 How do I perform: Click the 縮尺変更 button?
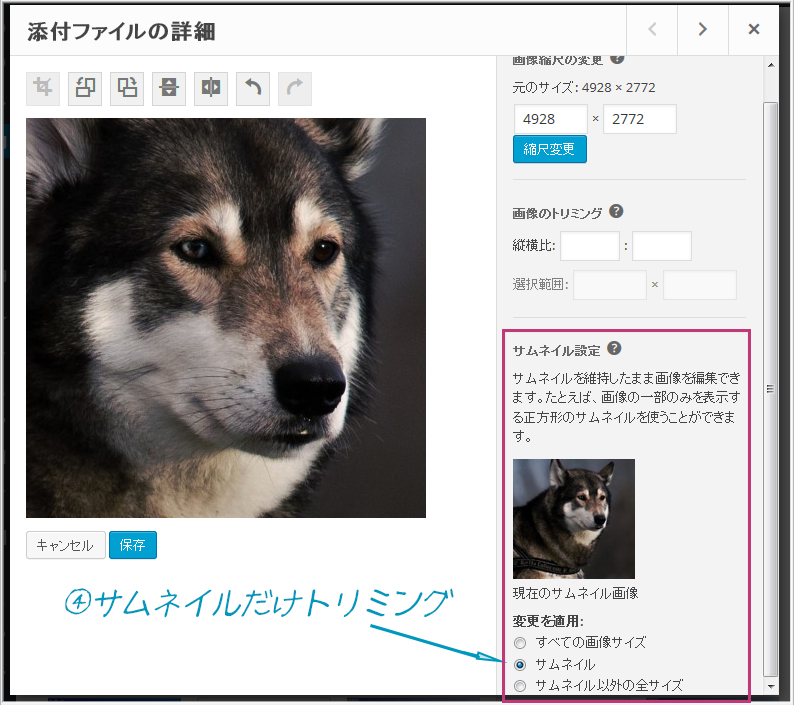pos(549,149)
